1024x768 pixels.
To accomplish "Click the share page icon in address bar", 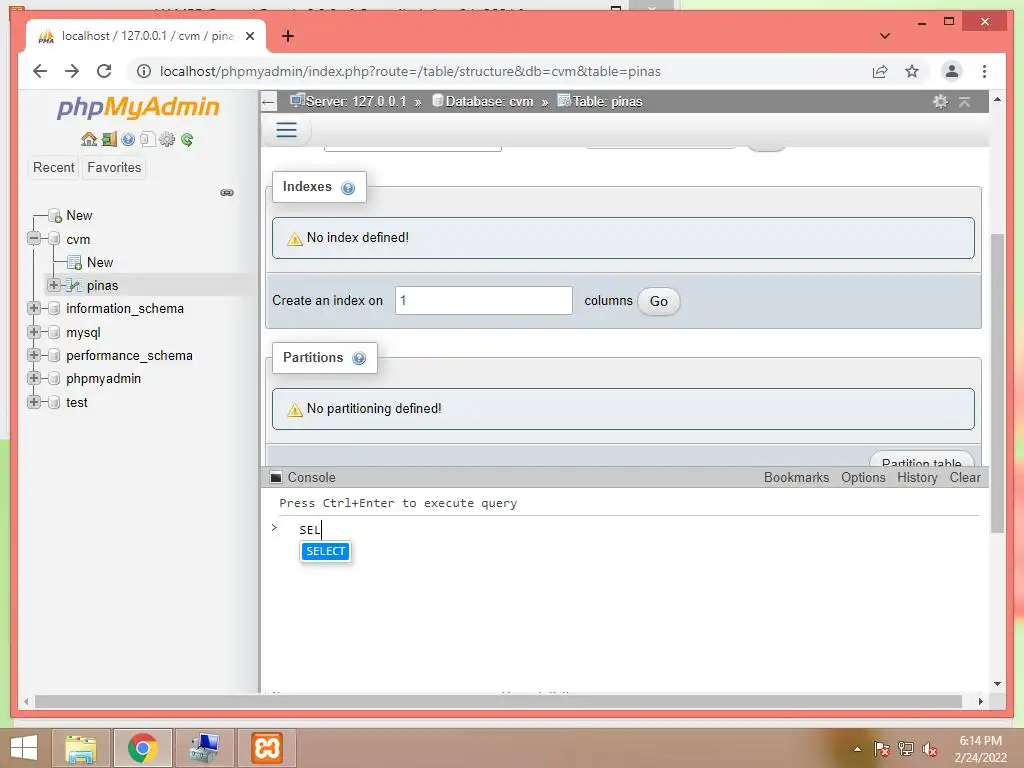I will [880, 71].
